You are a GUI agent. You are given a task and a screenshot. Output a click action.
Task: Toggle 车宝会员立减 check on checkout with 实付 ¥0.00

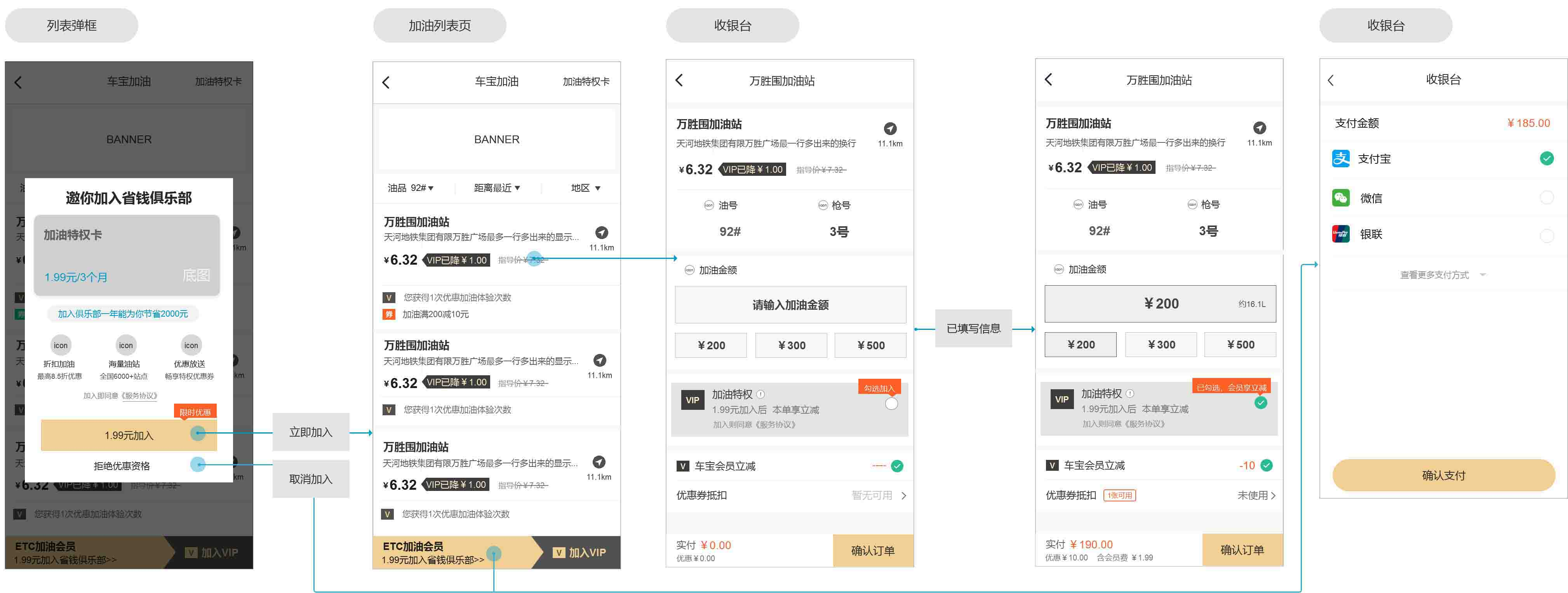point(896,466)
